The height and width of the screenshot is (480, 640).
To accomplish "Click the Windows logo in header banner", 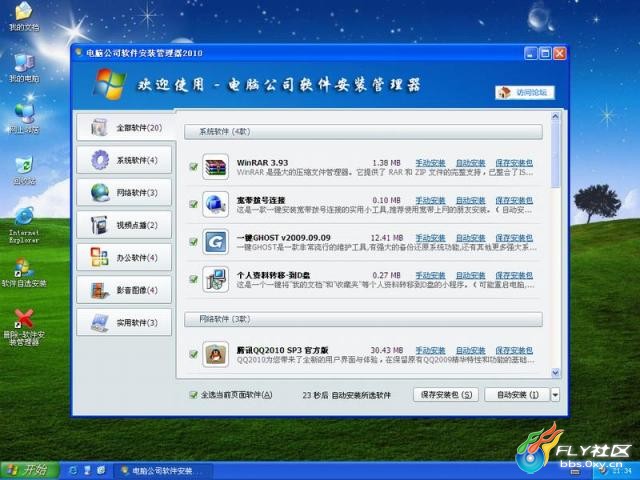I will [109, 84].
